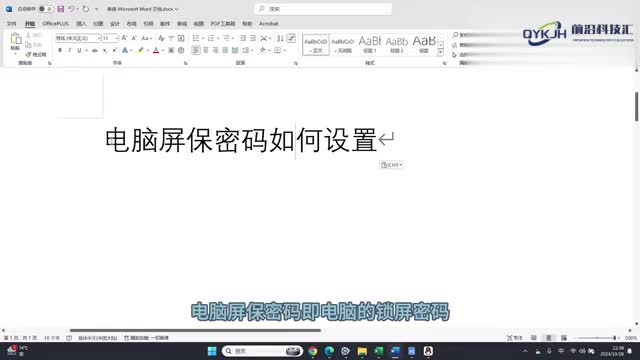Image resolution: width=640 pixels, height=360 pixels.
Task: Open the Shading color dropdown
Action: [269, 50]
